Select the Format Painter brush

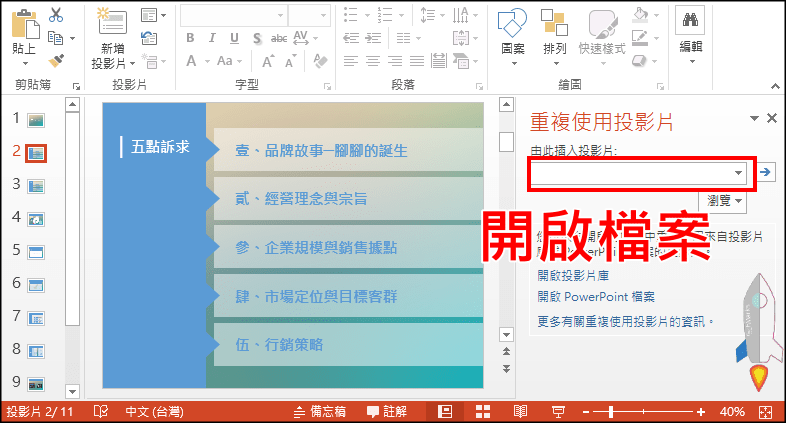click(x=56, y=61)
